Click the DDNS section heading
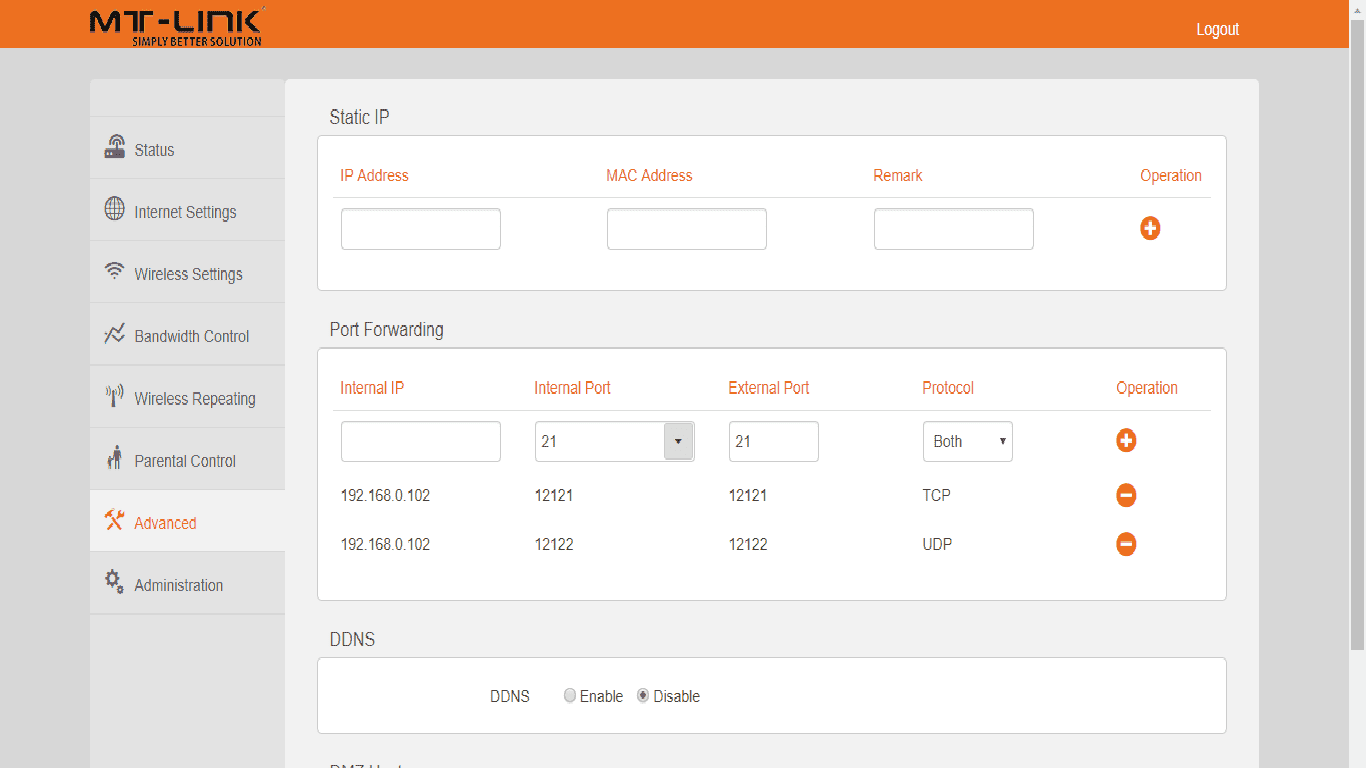Image resolution: width=1366 pixels, height=768 pixels. (x=352, y=639)
